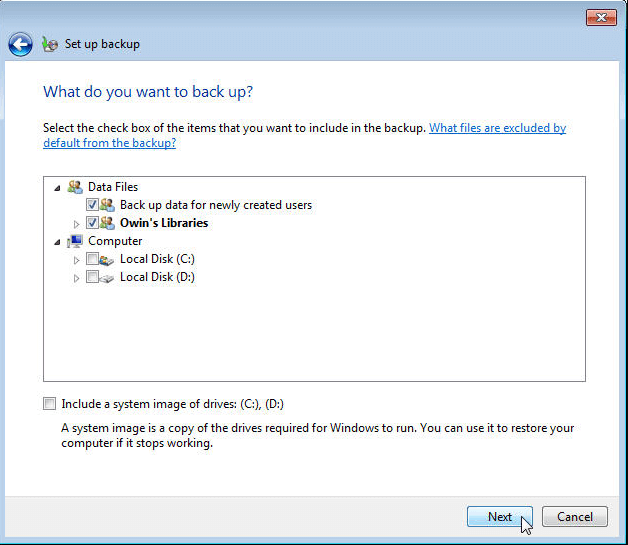Expand the Owin's Libraries node
The height and width of the screenshot is (545, 628).
click(x=77, y=223)
